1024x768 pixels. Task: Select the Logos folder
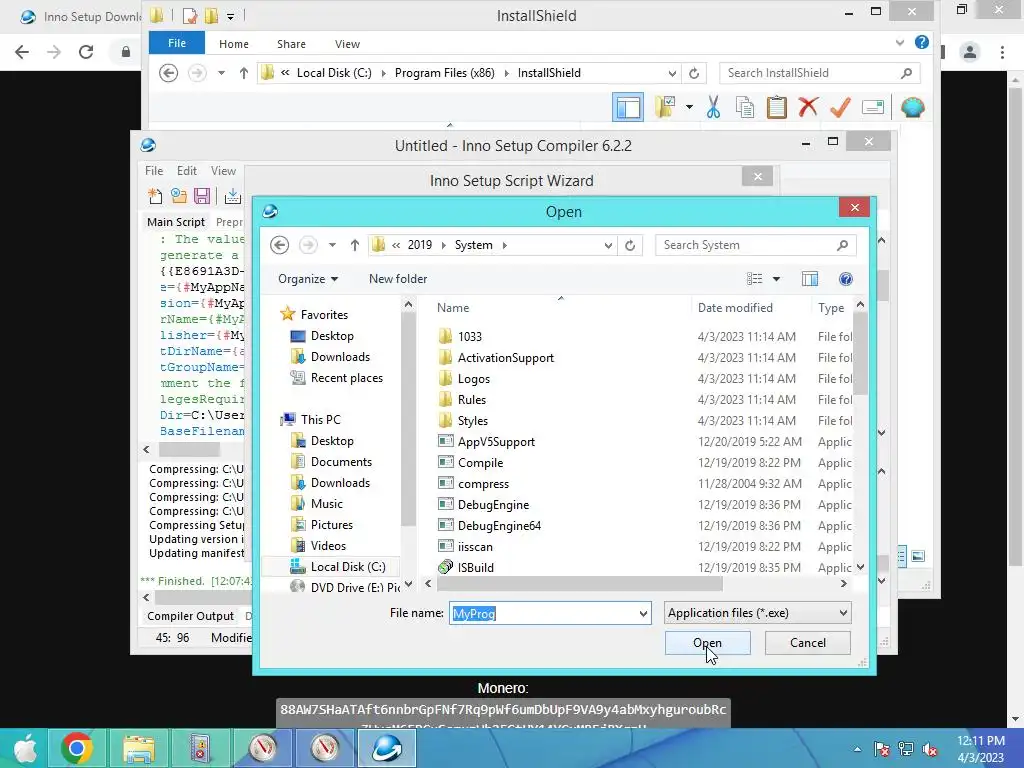(x=473, y=379)
